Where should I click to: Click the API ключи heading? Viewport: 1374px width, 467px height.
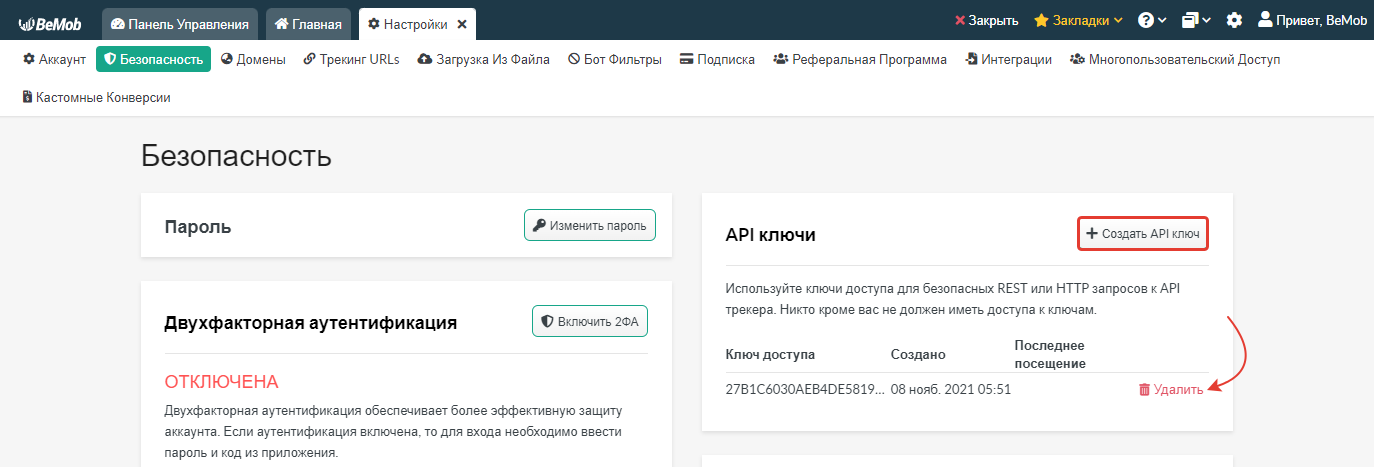[770, 235]
